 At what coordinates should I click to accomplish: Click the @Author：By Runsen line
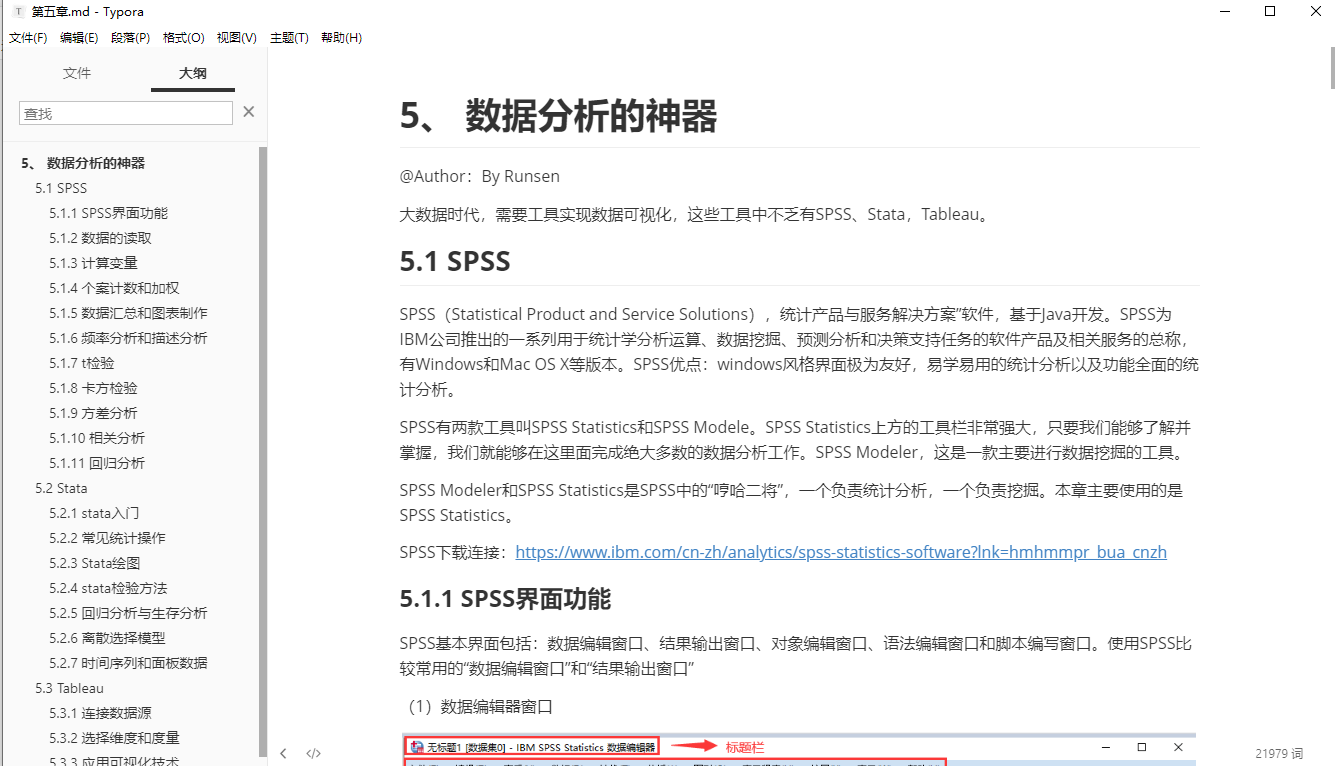point(480,176)
